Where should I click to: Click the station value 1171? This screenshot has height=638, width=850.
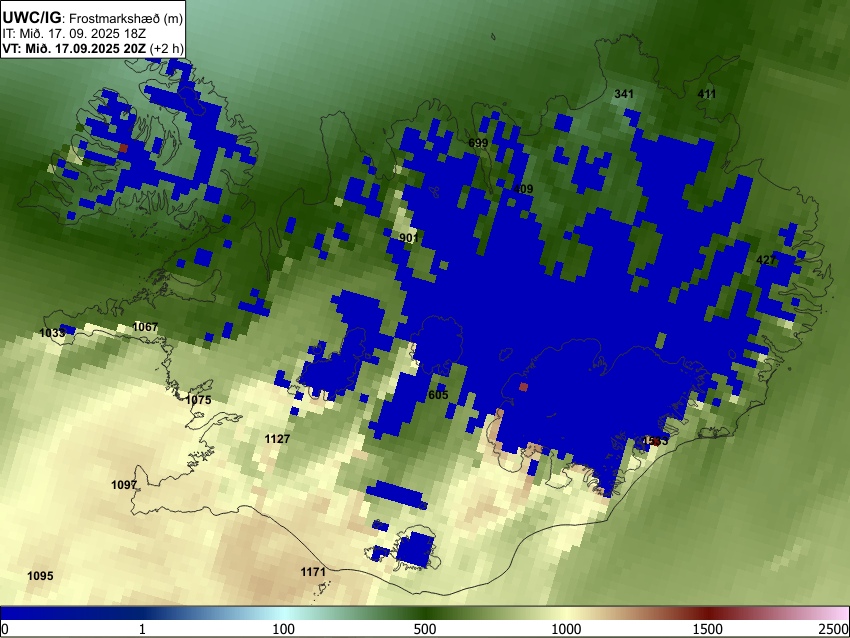point(313,572)
